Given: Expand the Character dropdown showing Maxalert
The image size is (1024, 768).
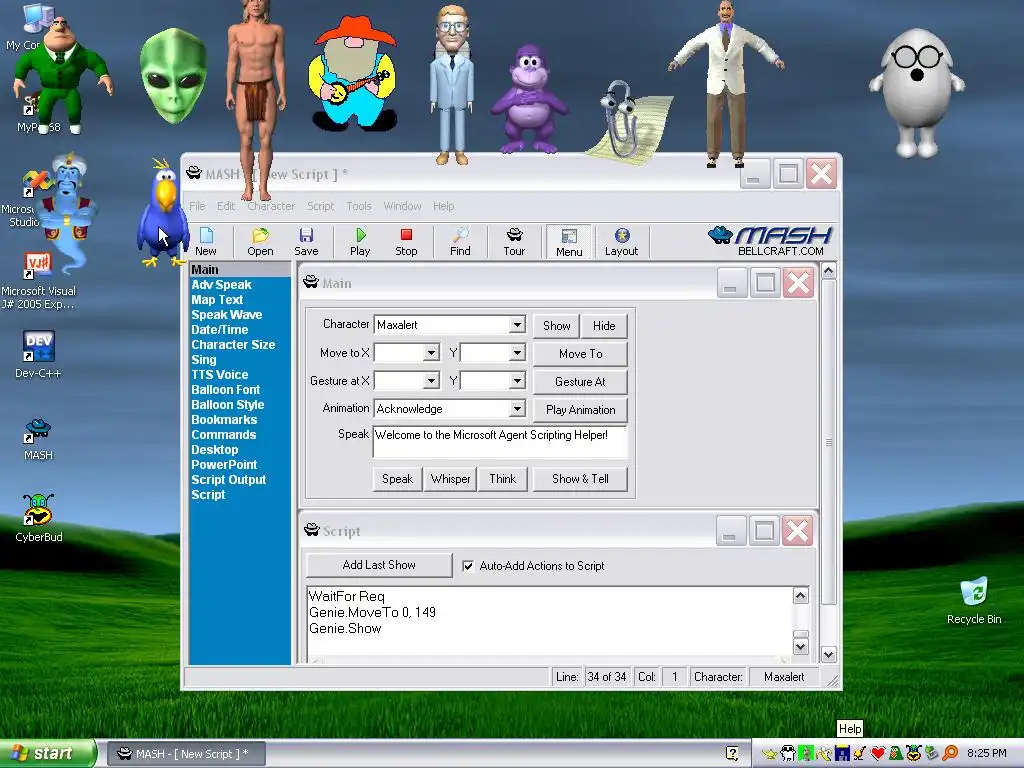Looking at the screenshot, I should (x=517, y=325).
